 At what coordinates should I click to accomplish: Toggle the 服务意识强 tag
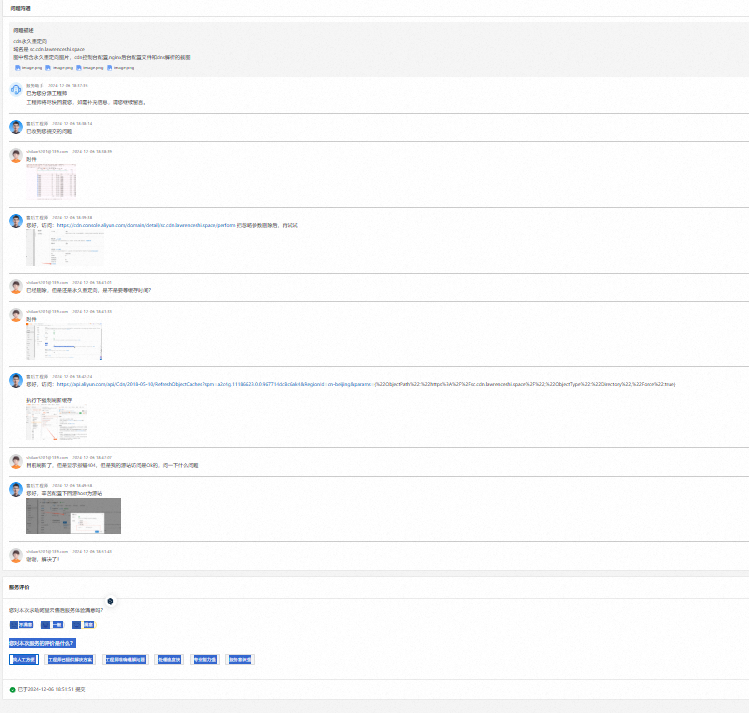tap(240, 660)
